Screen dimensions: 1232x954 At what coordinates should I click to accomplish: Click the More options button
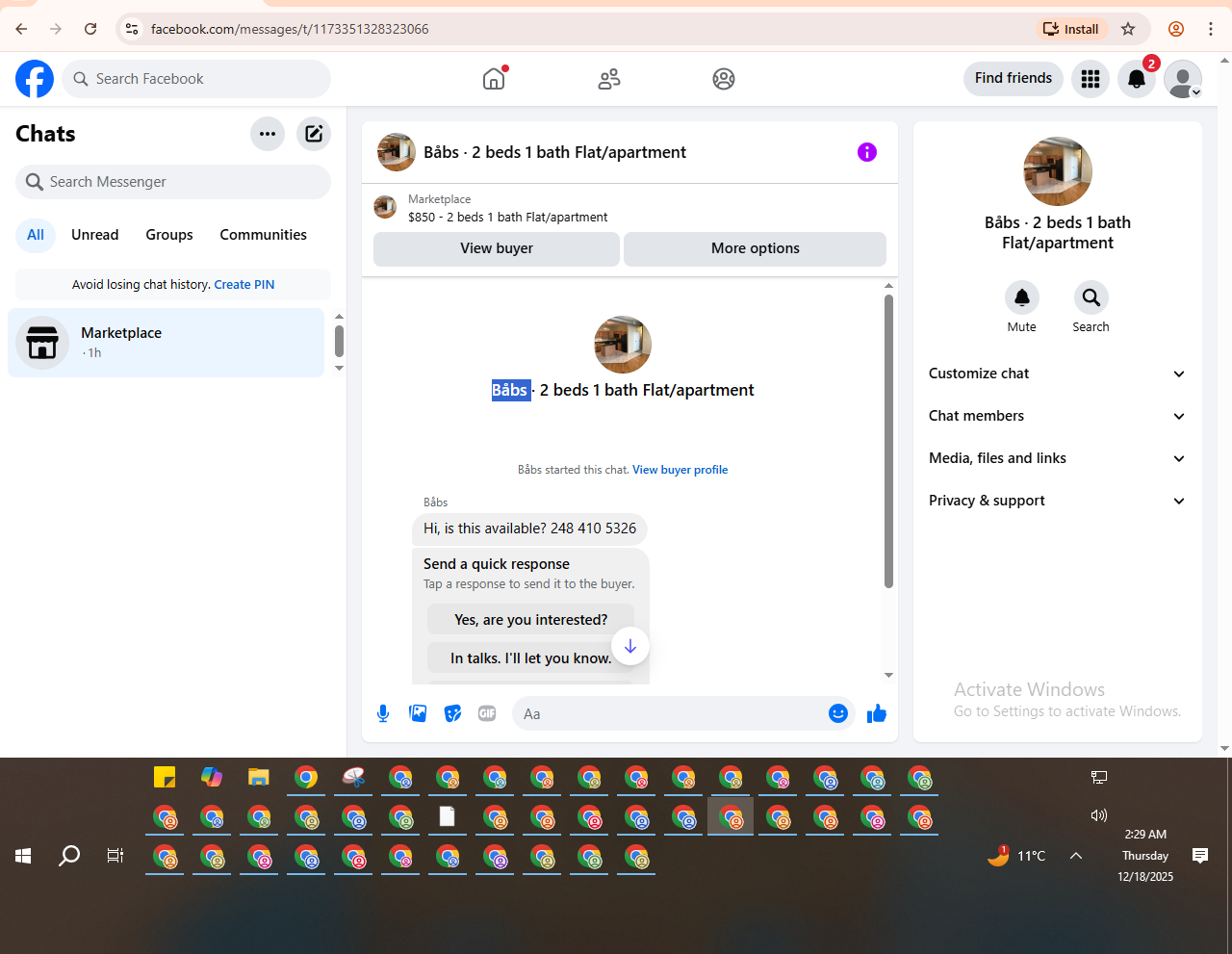point(756,248)
